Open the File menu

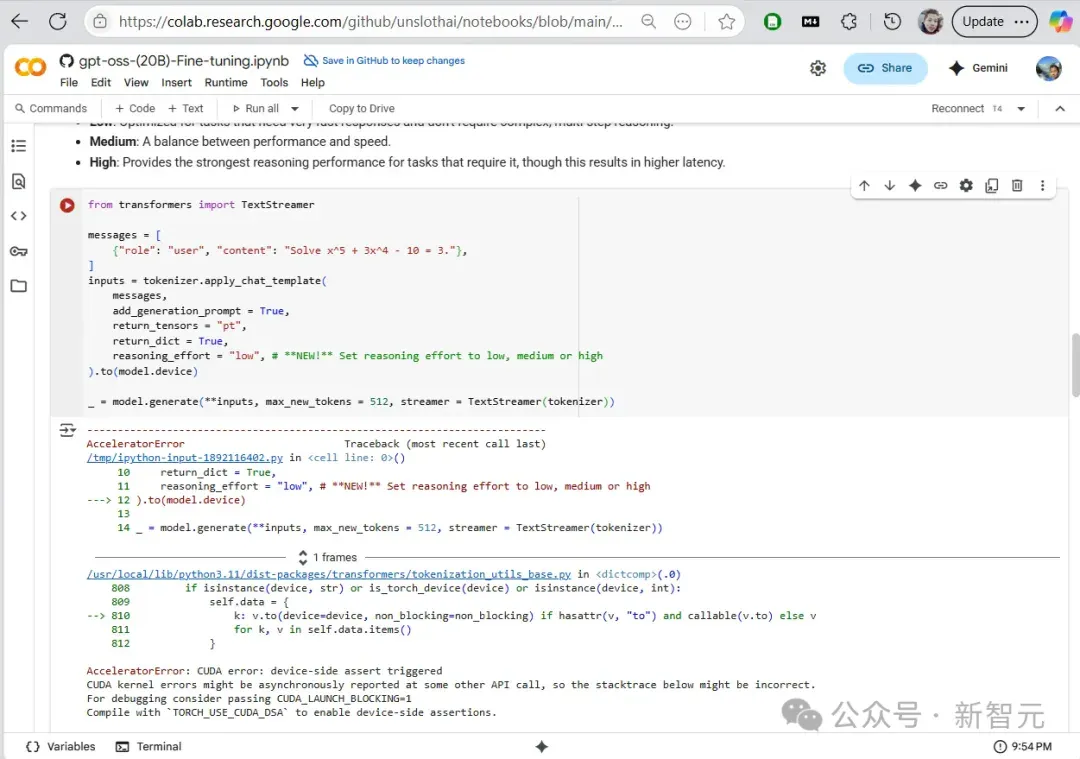[x=69, y=83]
